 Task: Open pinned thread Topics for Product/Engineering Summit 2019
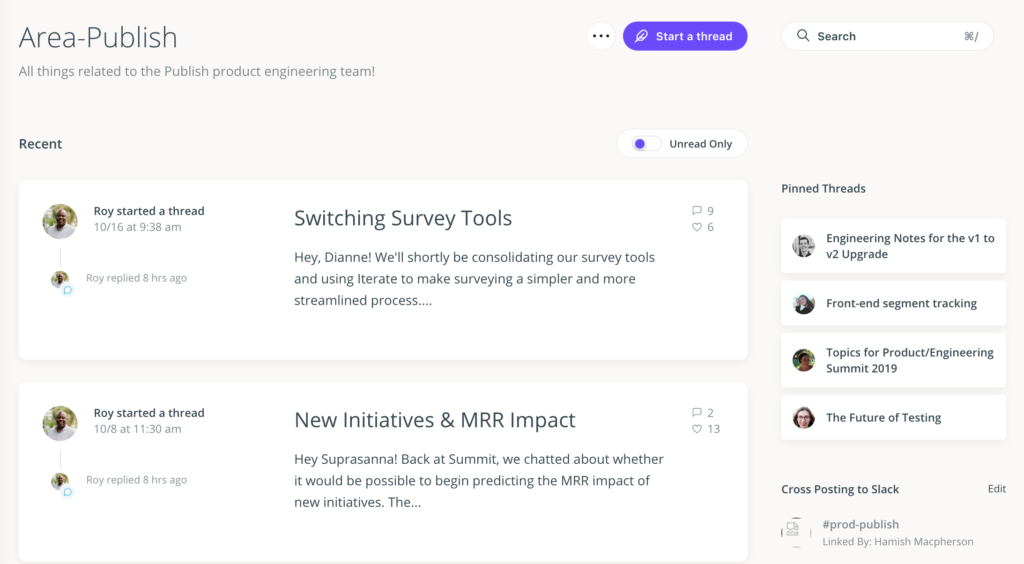pos(893,360)
